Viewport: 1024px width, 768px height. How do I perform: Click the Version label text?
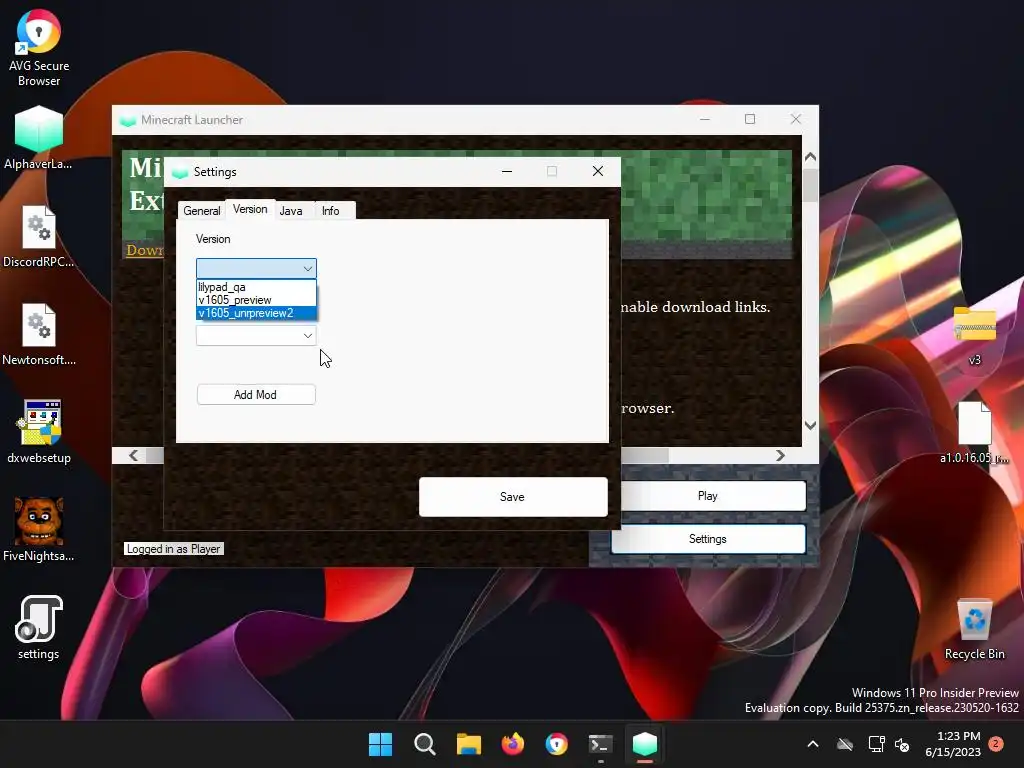(213, 239)
